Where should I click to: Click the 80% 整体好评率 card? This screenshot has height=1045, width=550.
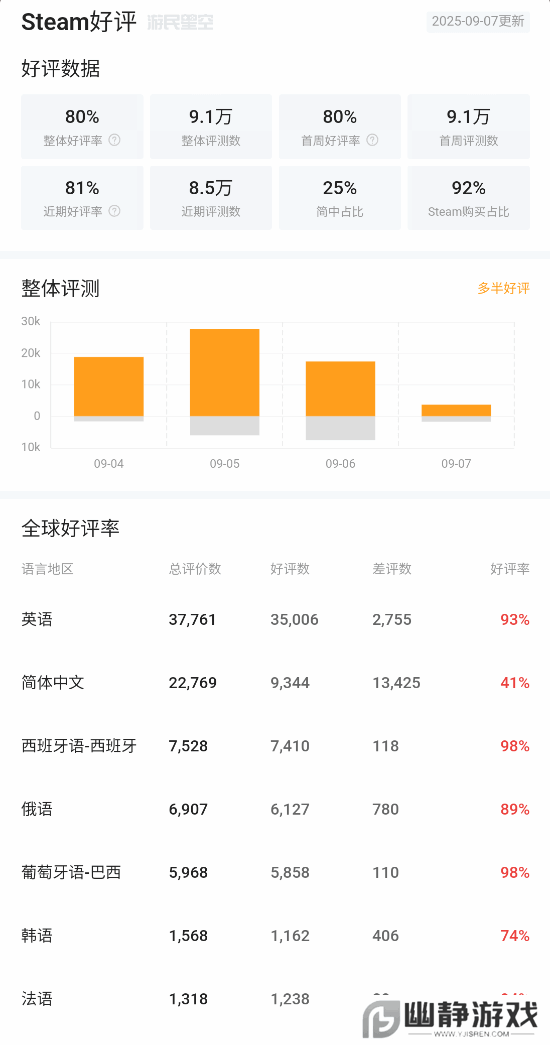pos(82,127)
